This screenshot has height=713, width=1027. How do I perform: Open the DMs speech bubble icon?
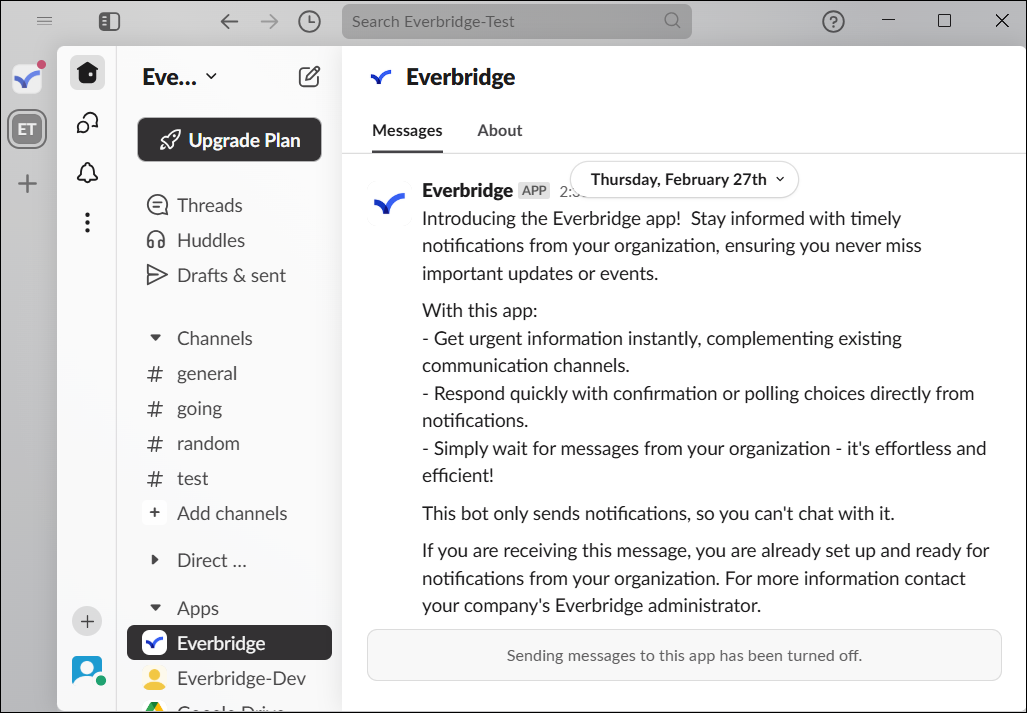88,122
